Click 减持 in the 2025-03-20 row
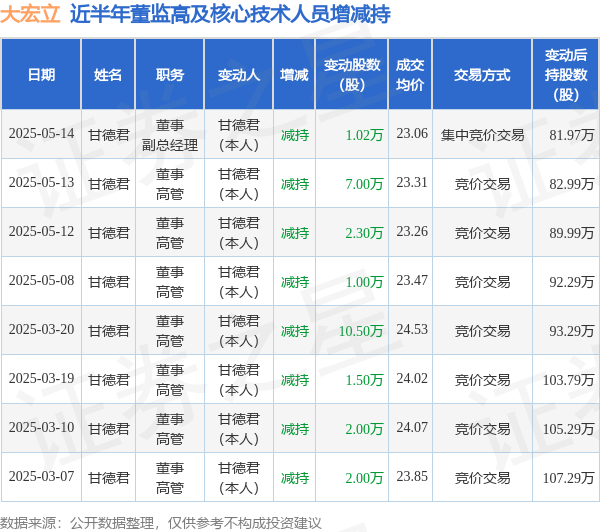The width and height of the screenshot is (600, 532). 295,331
